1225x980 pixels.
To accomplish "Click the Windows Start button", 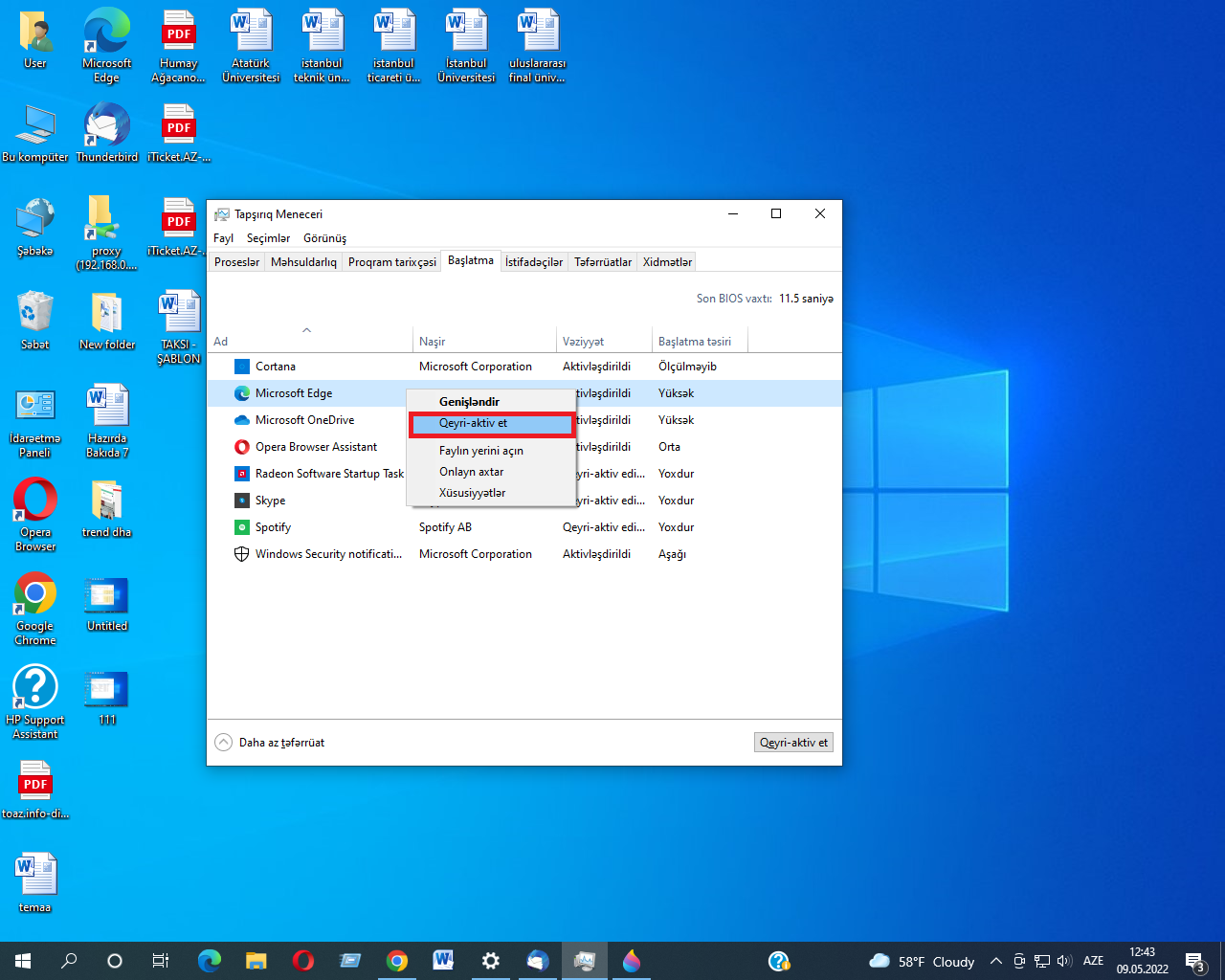I will coord(23,961).
